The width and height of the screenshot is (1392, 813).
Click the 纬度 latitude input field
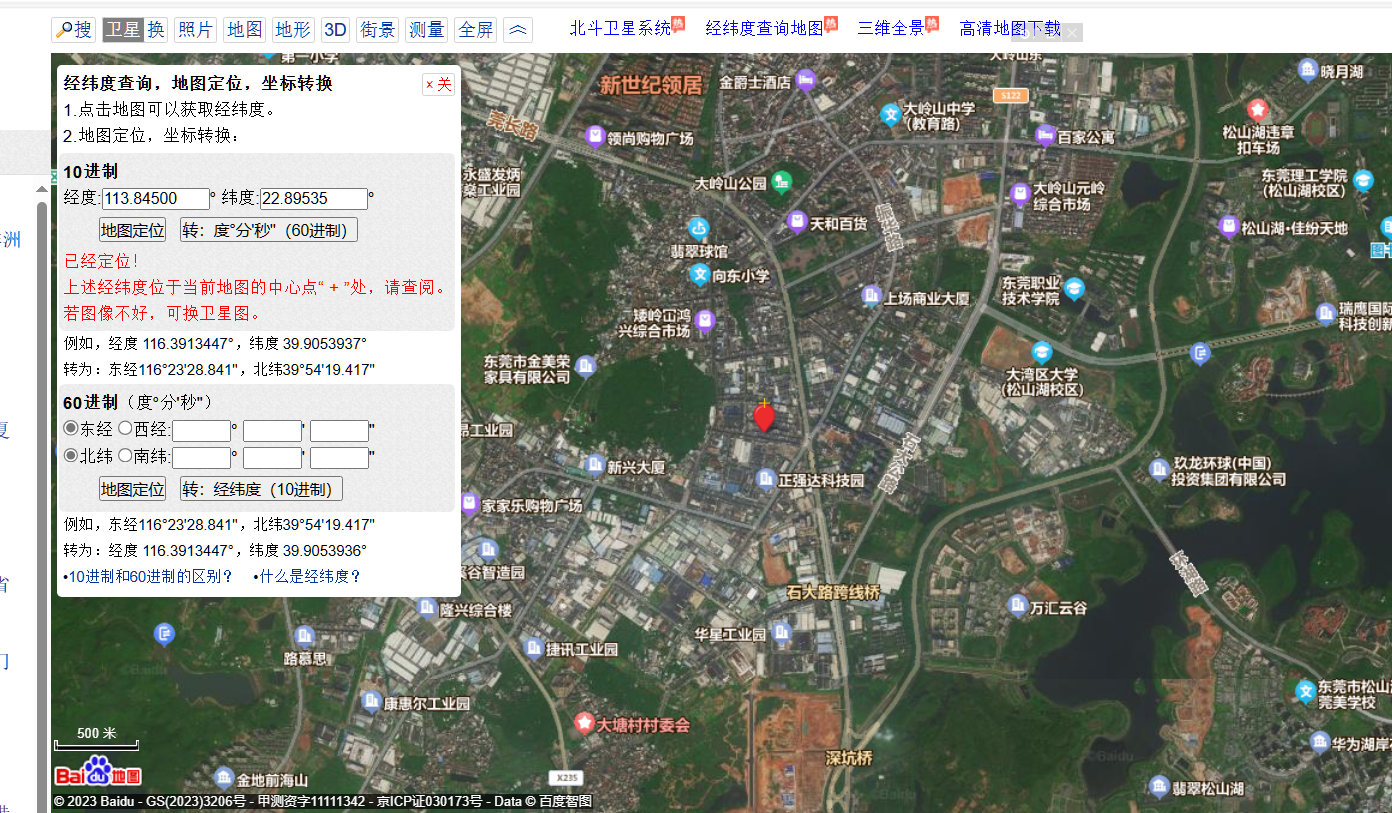click(314, 199)
